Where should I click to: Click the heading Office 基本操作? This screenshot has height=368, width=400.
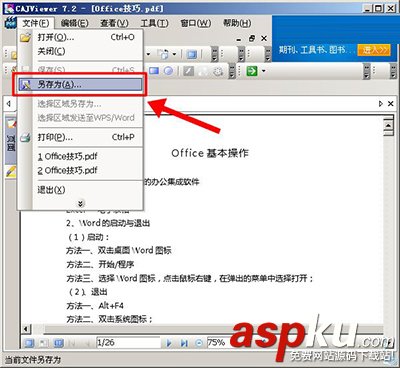(210, 153)
